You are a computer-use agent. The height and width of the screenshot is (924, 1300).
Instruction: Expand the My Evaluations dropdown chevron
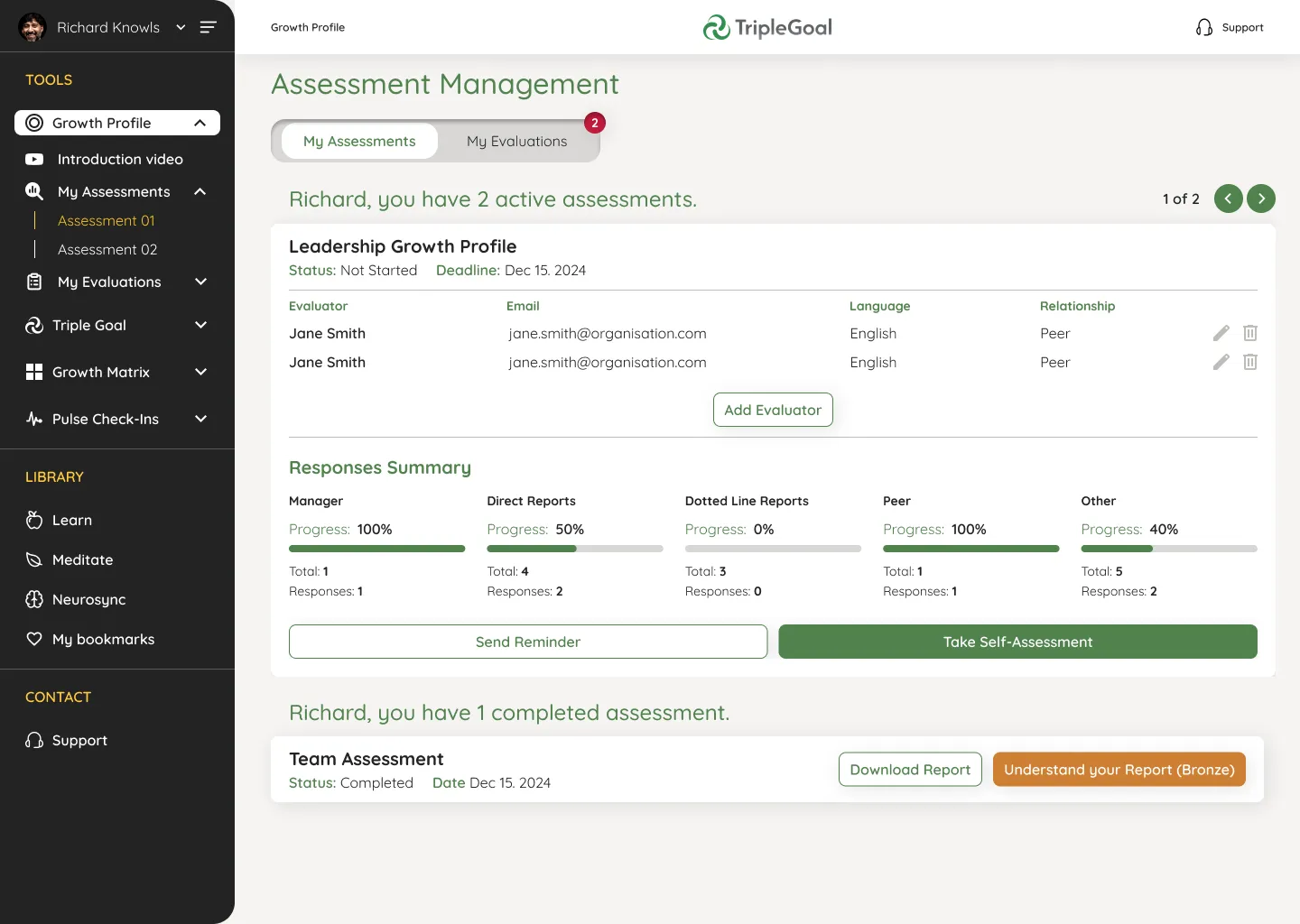click(x=200, y=282)
